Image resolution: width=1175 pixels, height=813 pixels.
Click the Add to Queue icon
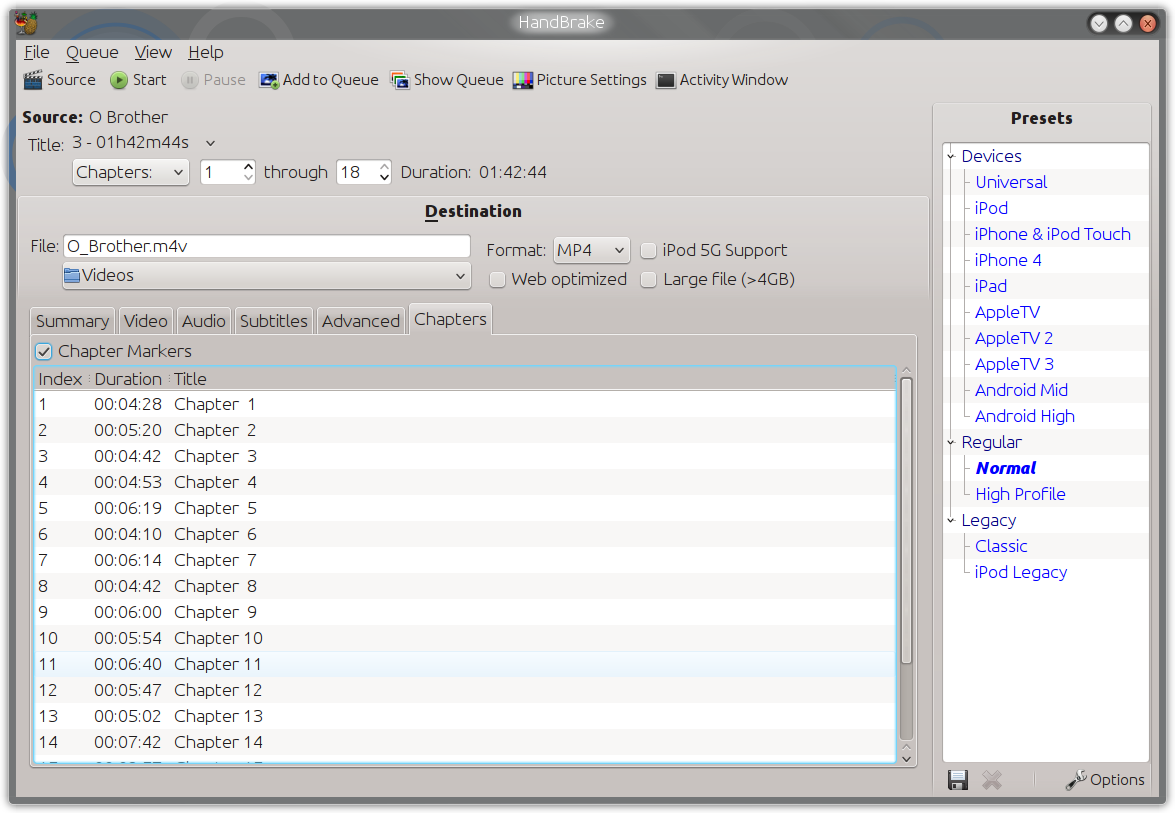pos(268,80)
